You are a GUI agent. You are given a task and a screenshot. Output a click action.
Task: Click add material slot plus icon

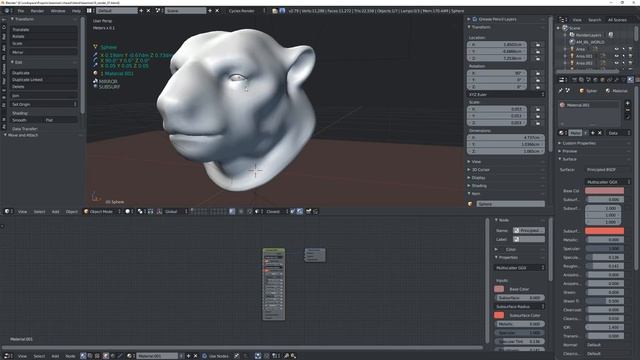(627, 103)
